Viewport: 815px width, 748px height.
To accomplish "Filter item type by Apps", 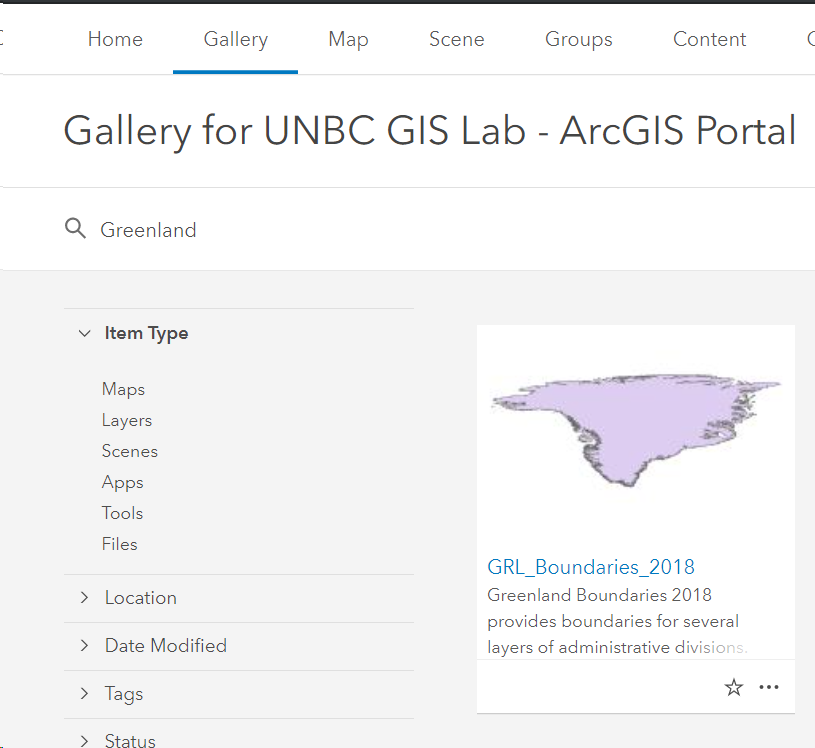I will click(x=122, y=482).
